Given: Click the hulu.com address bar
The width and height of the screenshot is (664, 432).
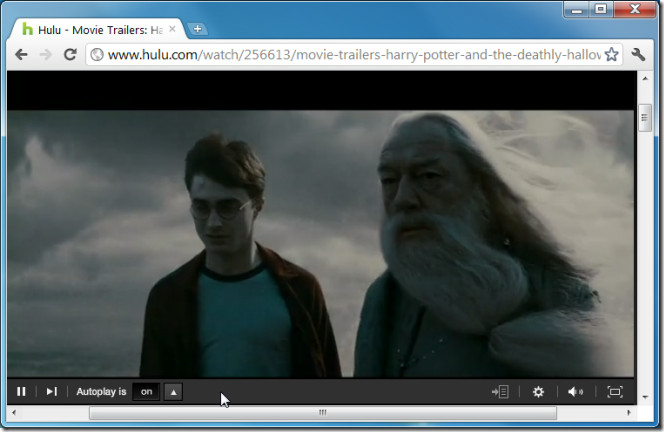Looking at the screenshot, I should click(354, 55).
